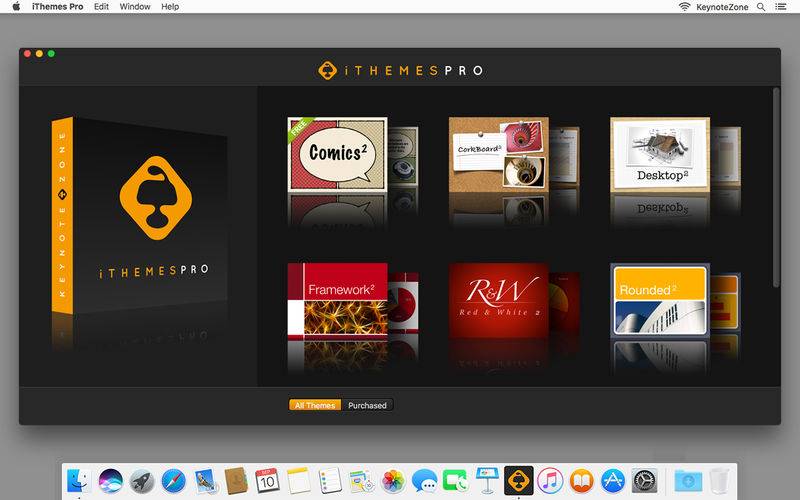
Task: Open Calendar from the Dock
Action: (267, 481)
